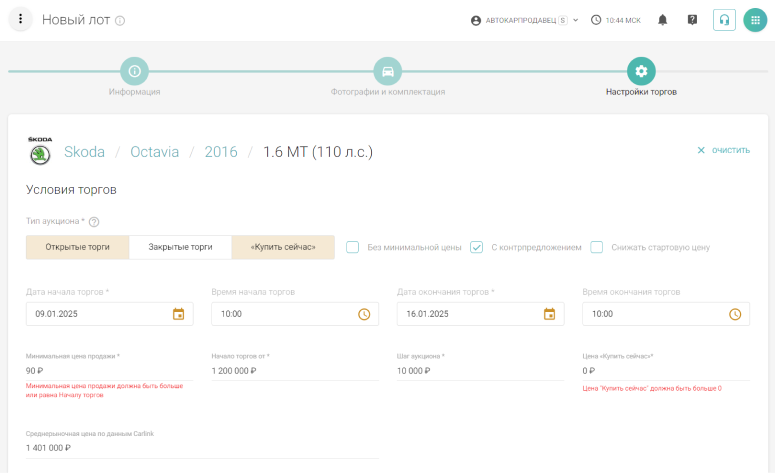Uncheck С контрпредложением checkbox
The width and height of the screenshot is (775, 473).
pyautogui.click(x=477, y=247)
